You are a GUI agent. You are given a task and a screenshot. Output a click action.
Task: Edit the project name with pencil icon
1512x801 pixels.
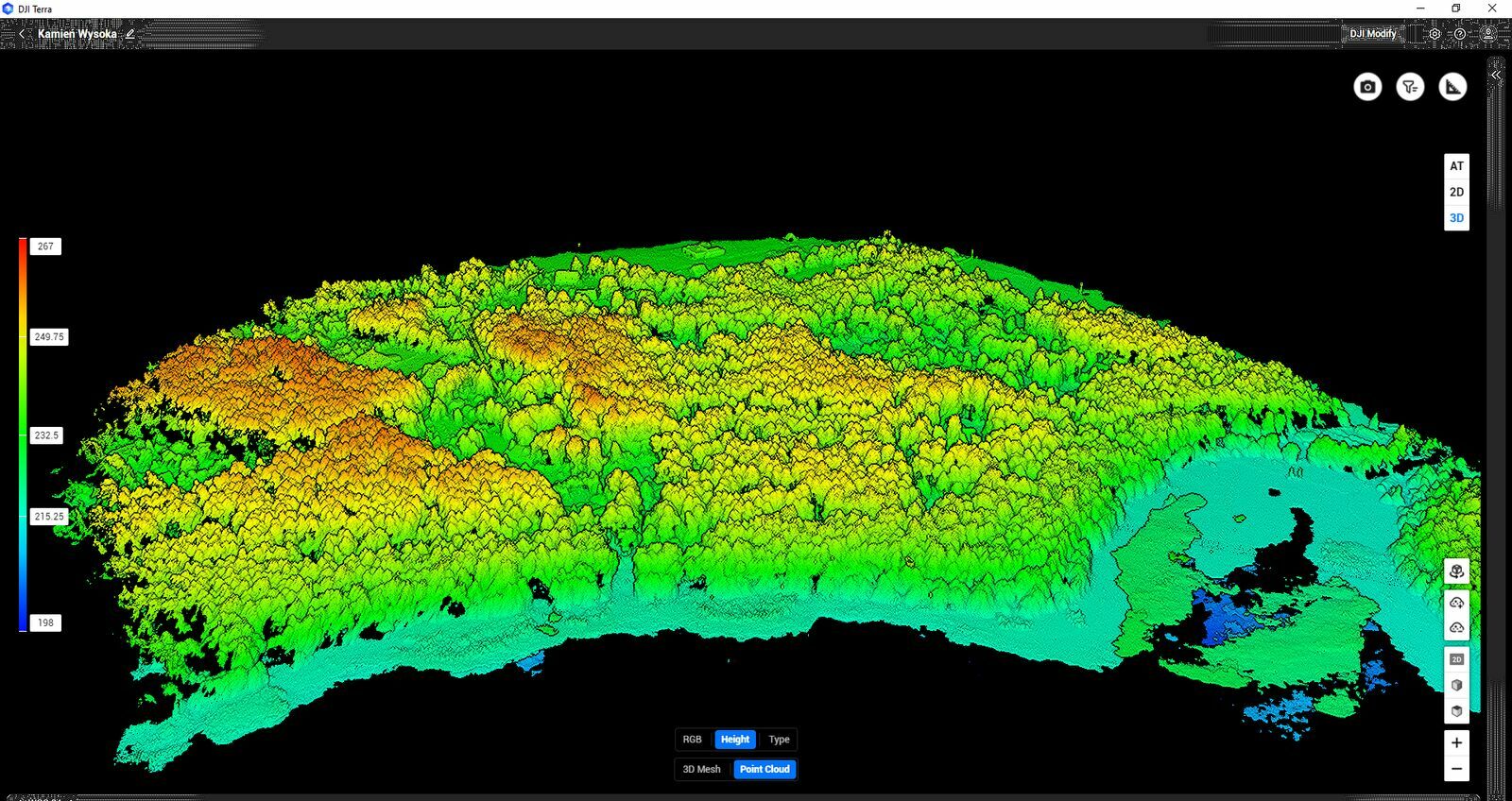(130, 34)
